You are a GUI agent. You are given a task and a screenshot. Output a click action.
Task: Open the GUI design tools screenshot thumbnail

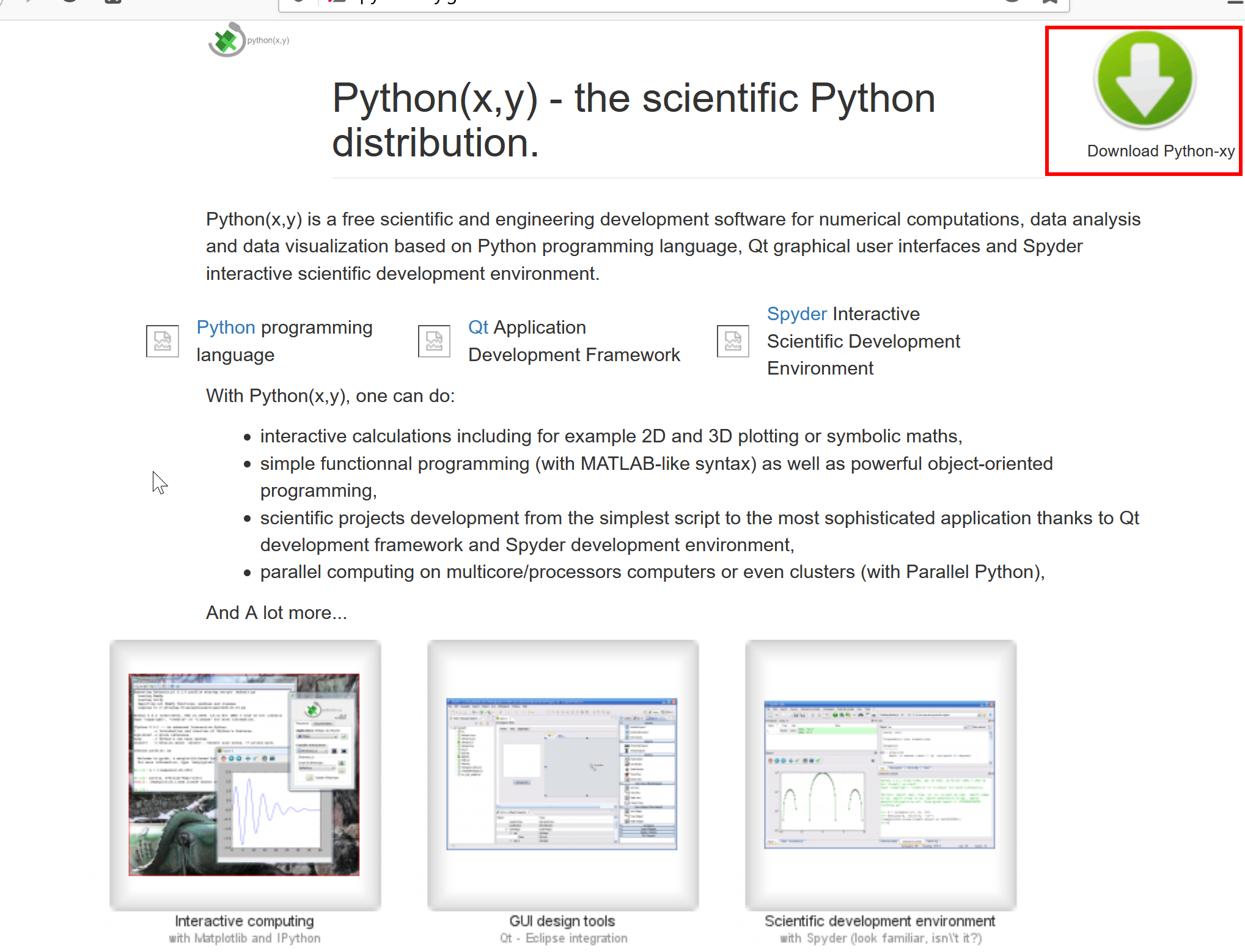(563, 775)
